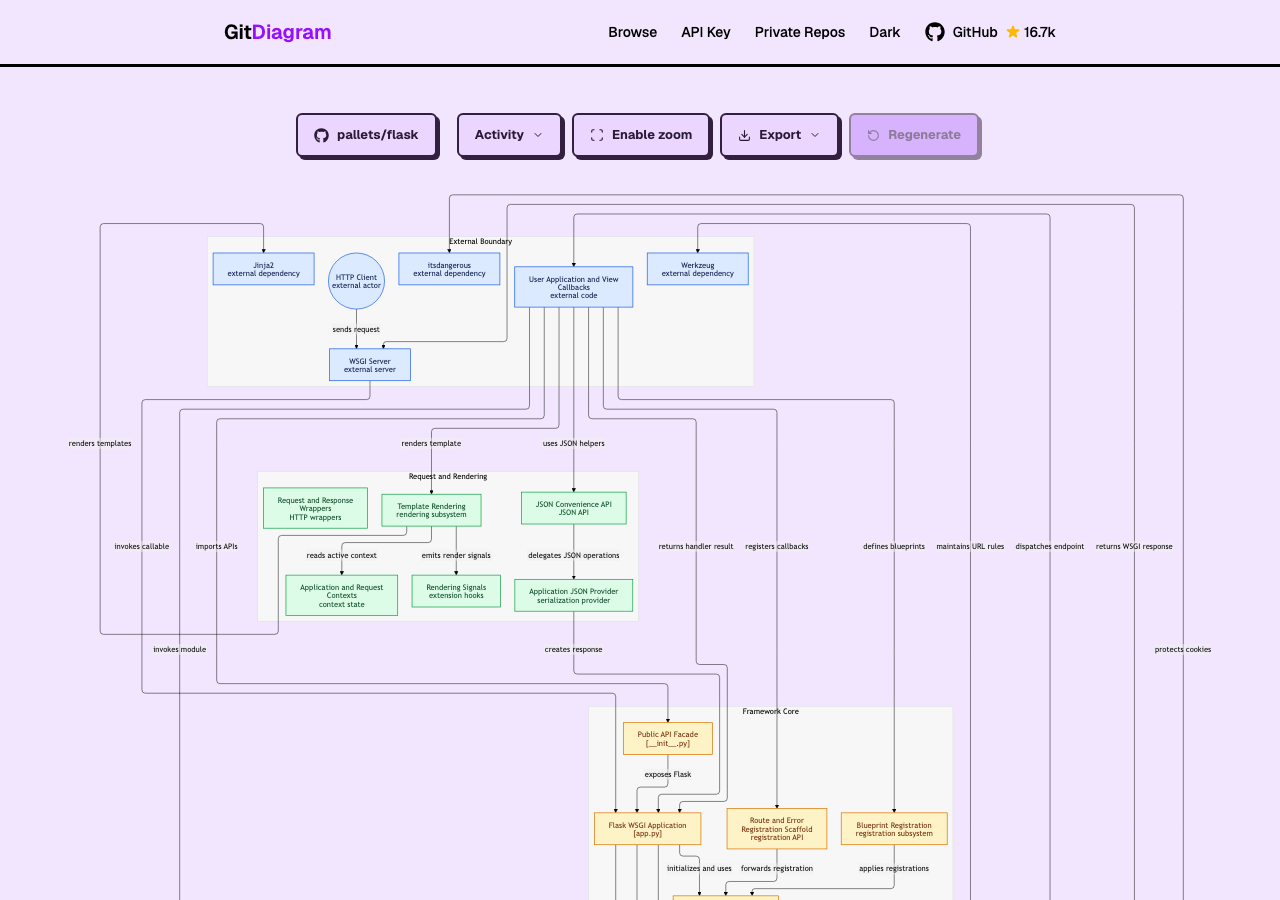Click the GitHub icon in pallets/flask button

coord(321,135)
